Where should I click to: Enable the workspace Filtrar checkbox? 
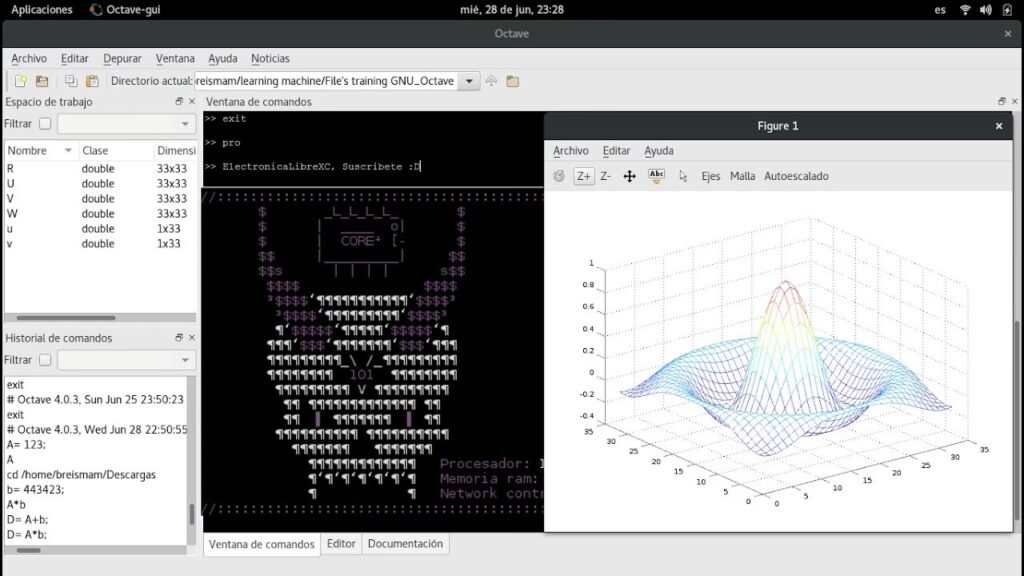coord(45,124)
